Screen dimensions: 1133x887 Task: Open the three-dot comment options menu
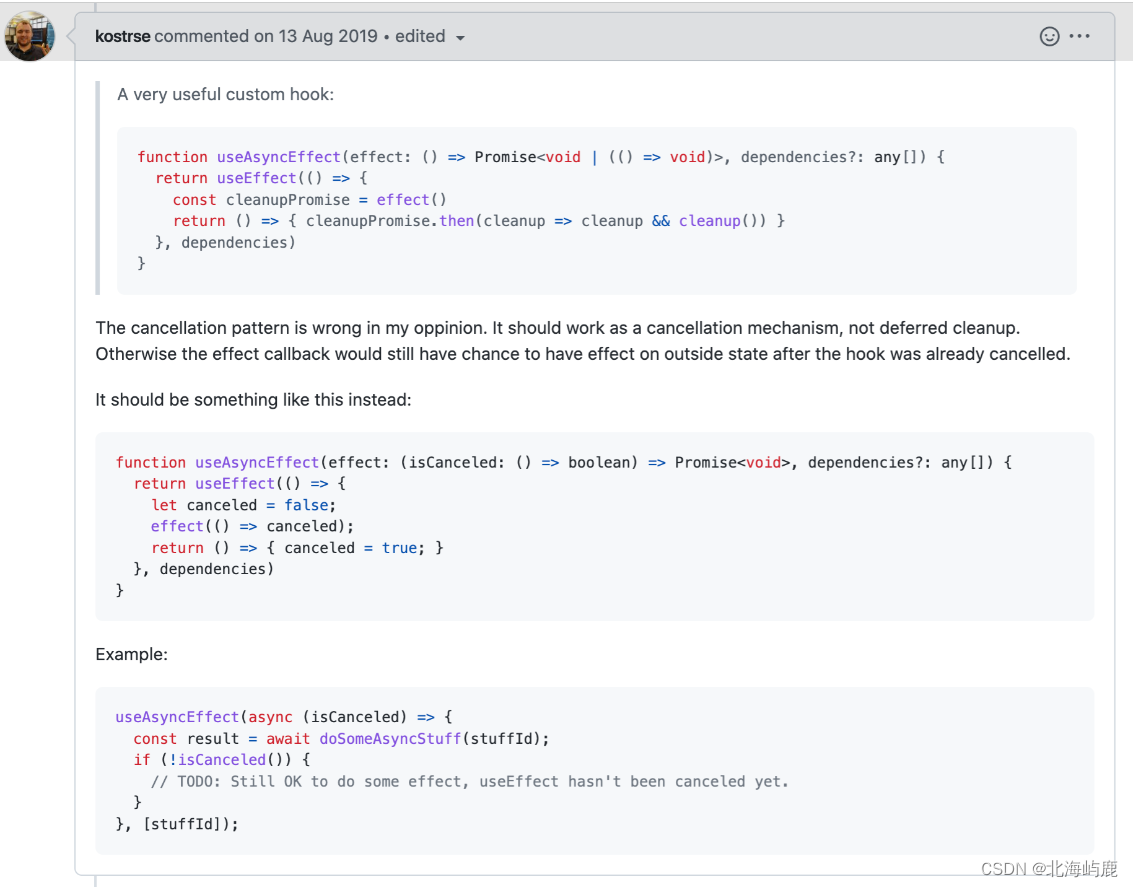click(x=1080, y=36)
